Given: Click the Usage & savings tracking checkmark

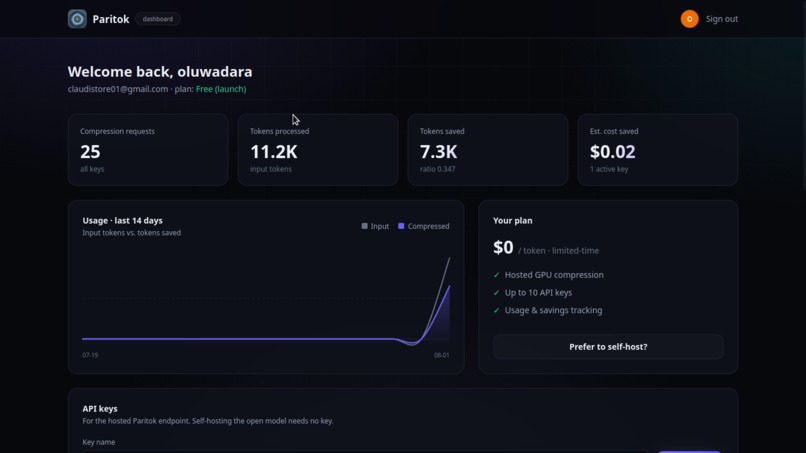Looking at the screenshot, I should click(x=496, y=311).
